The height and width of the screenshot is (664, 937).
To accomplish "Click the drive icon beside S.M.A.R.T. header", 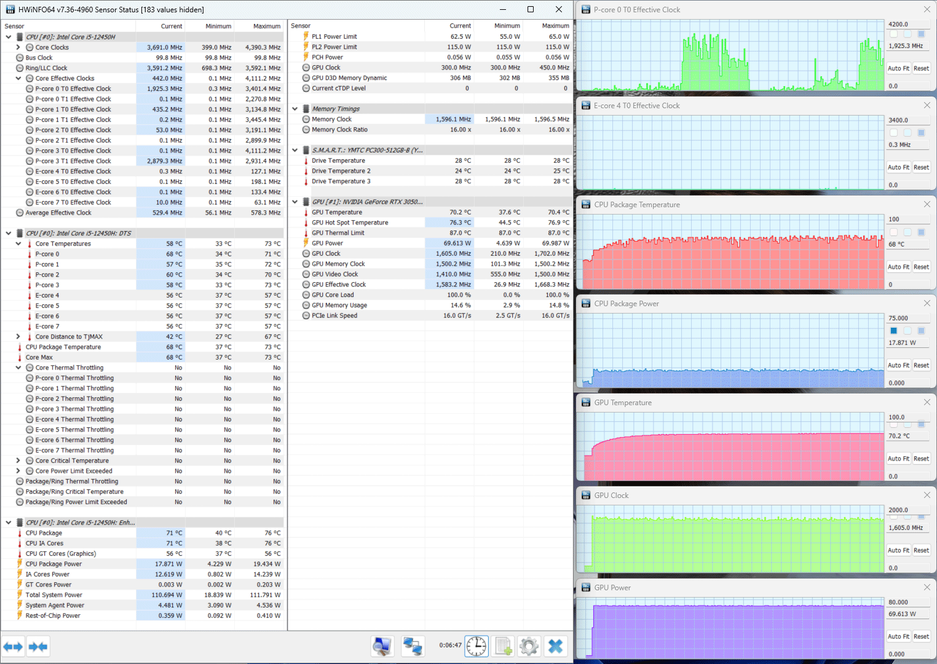I will 306,150.
